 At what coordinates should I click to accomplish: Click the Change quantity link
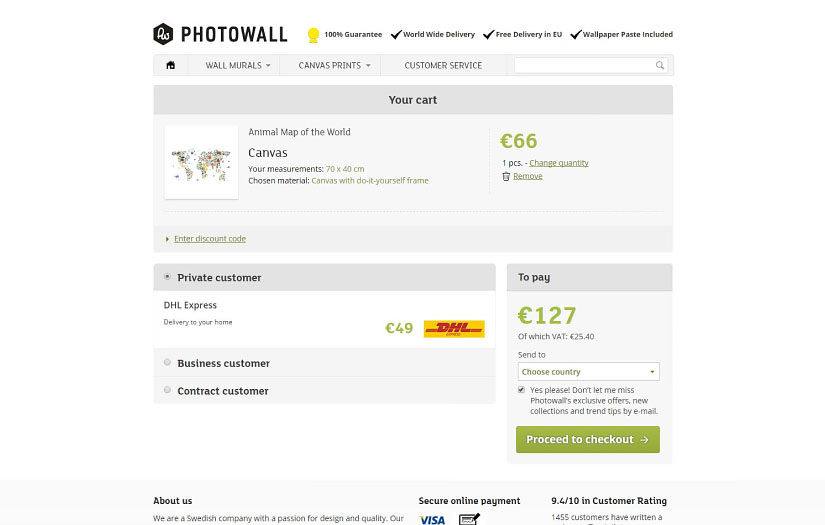tap(559, 163)
